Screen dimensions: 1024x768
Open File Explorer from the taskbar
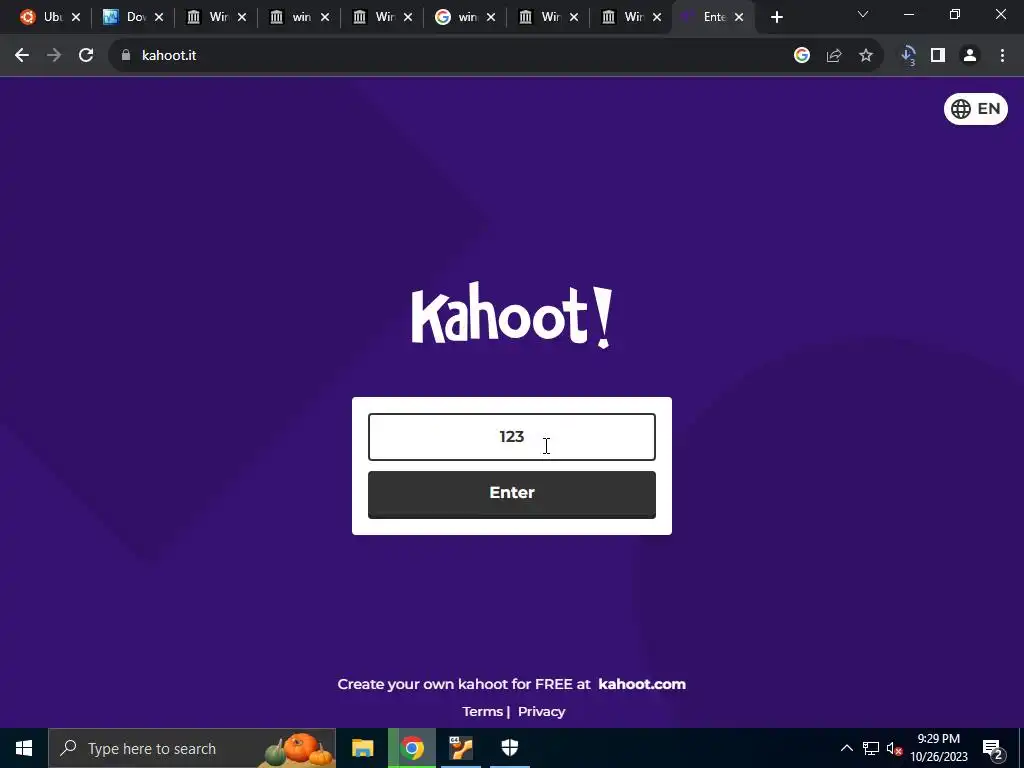[362, 748]
